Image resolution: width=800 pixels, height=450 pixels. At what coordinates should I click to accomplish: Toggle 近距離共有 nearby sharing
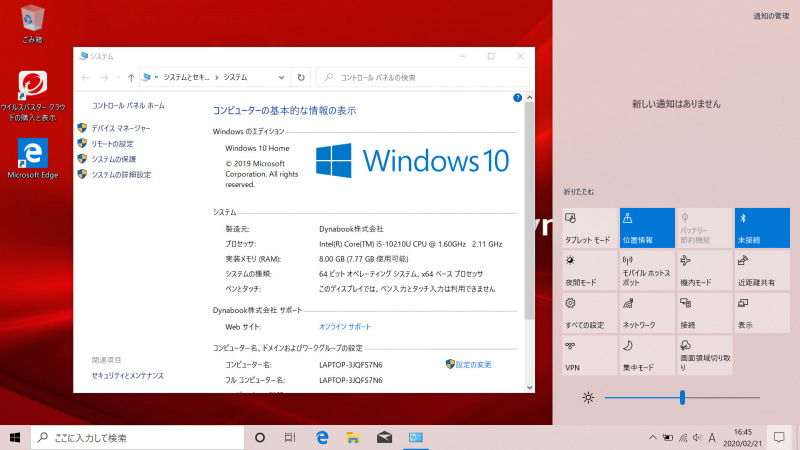point(762,270)
